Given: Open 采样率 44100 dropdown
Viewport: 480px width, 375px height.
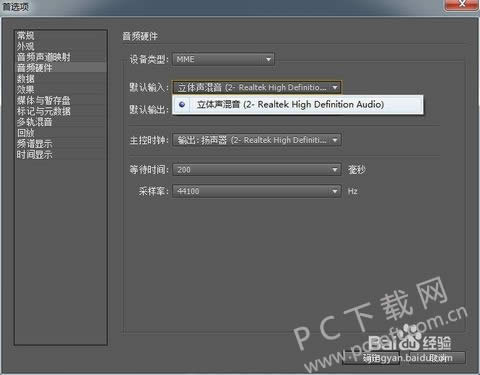Looking at the screenshot, I should coord(257,191).
